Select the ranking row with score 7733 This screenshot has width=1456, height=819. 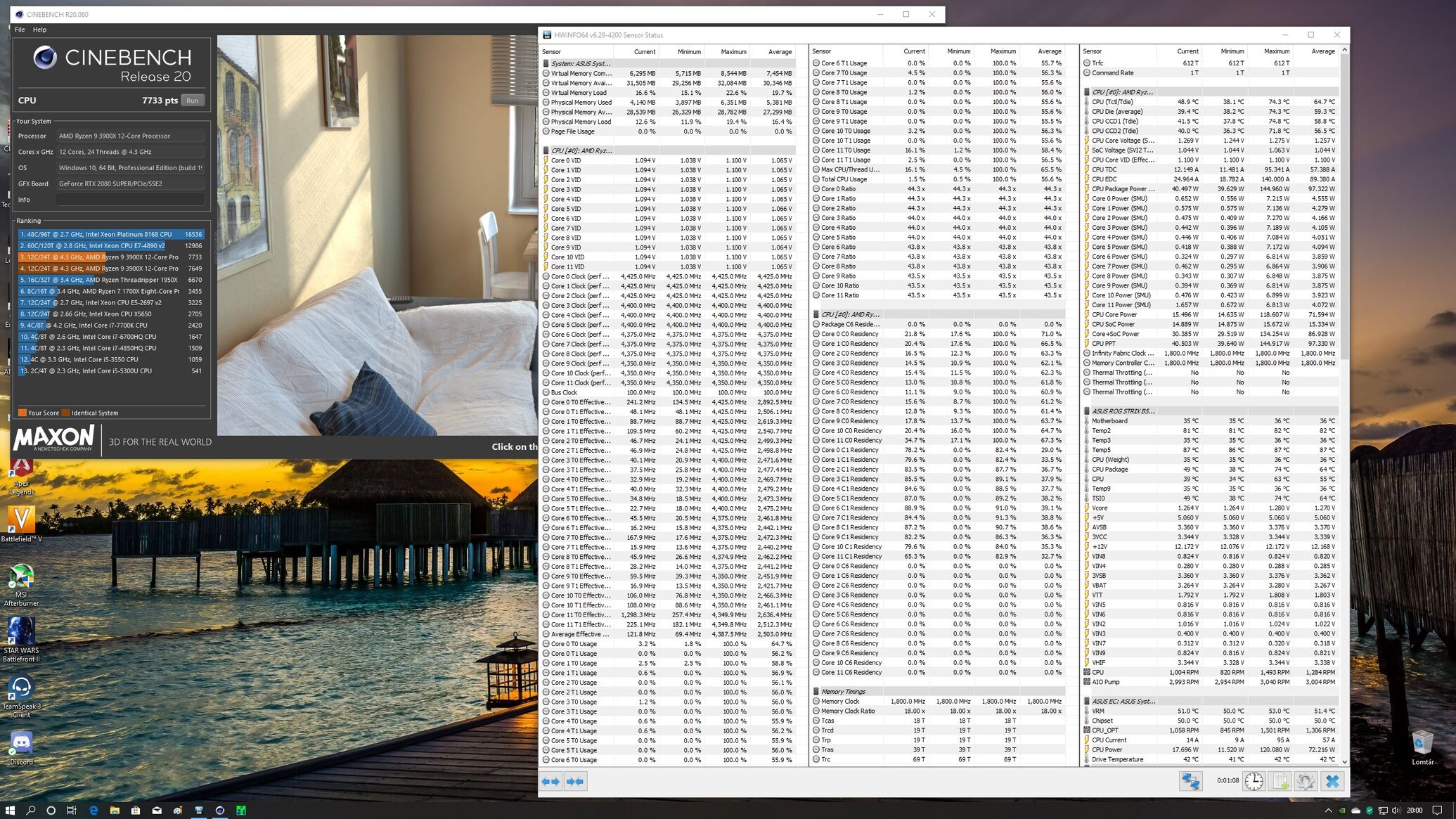click(111, 257)
